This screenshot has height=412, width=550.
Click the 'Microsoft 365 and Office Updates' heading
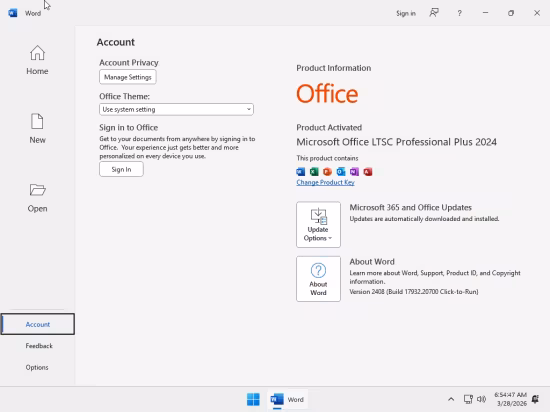coord(410,208)
